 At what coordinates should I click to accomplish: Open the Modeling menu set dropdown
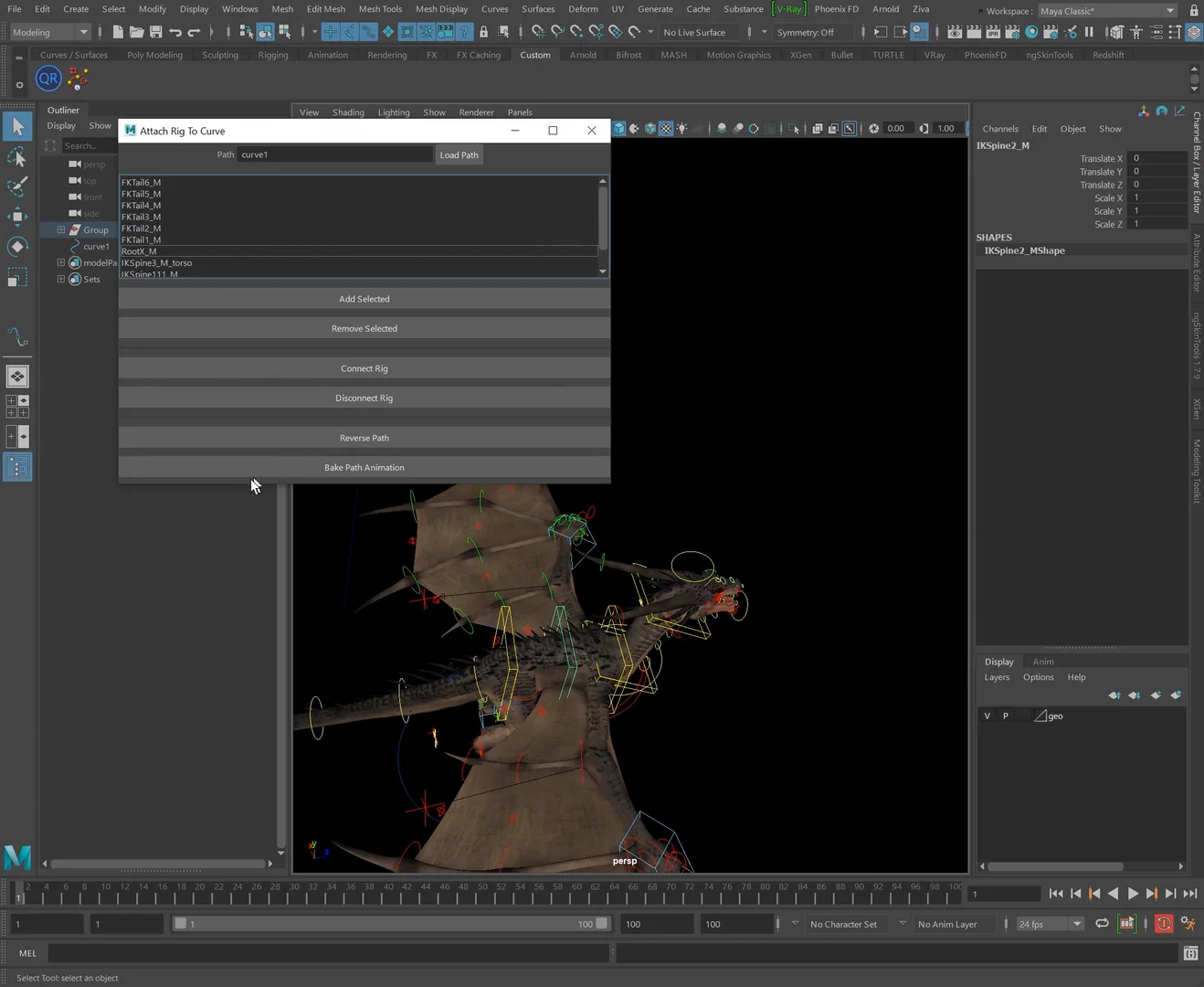51,32
